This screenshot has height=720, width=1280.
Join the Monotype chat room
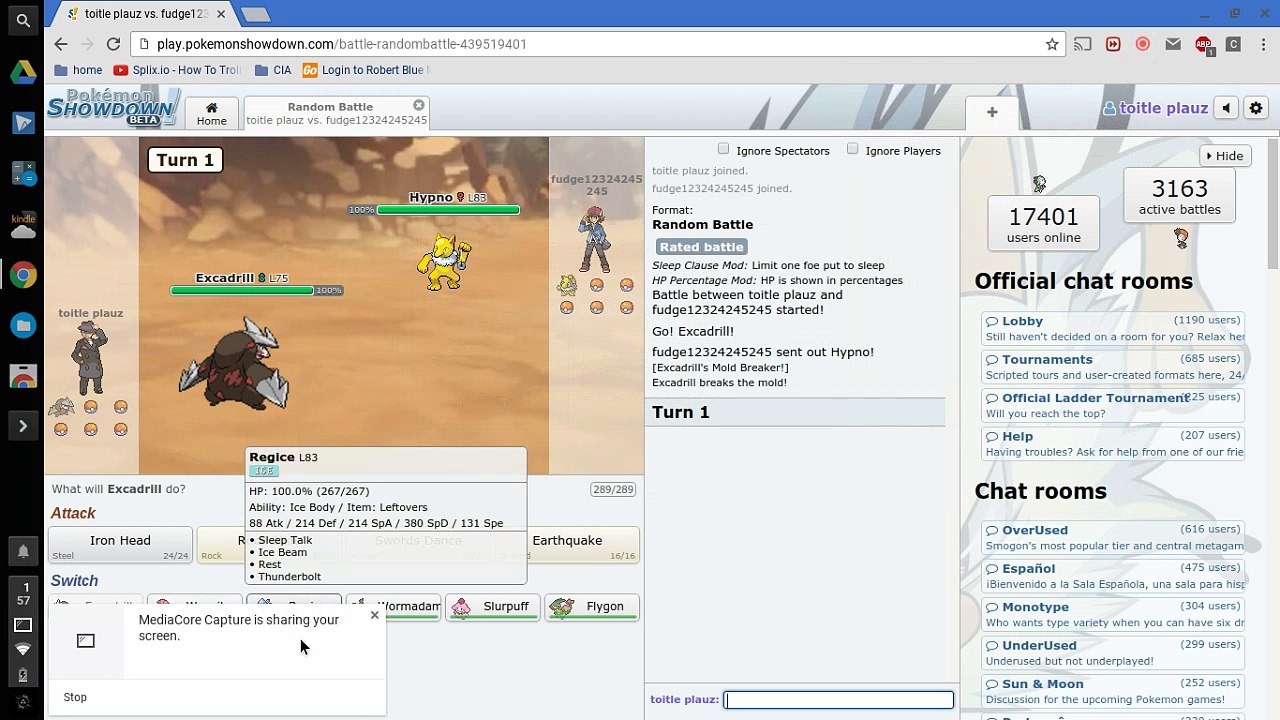click(1112, 615)
